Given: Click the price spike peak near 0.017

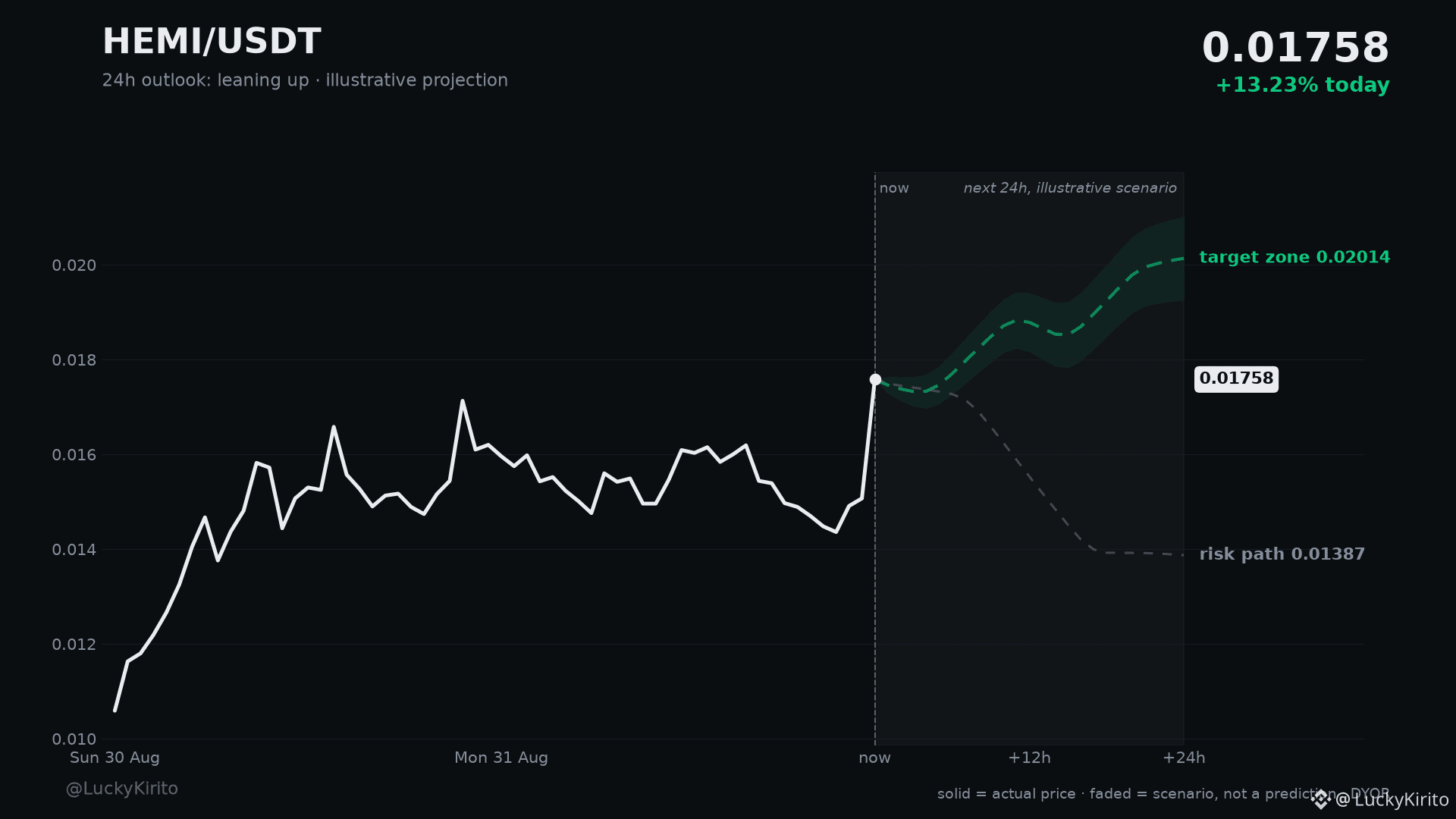Looking at the screenshot, I should click(x=462, y=401).
